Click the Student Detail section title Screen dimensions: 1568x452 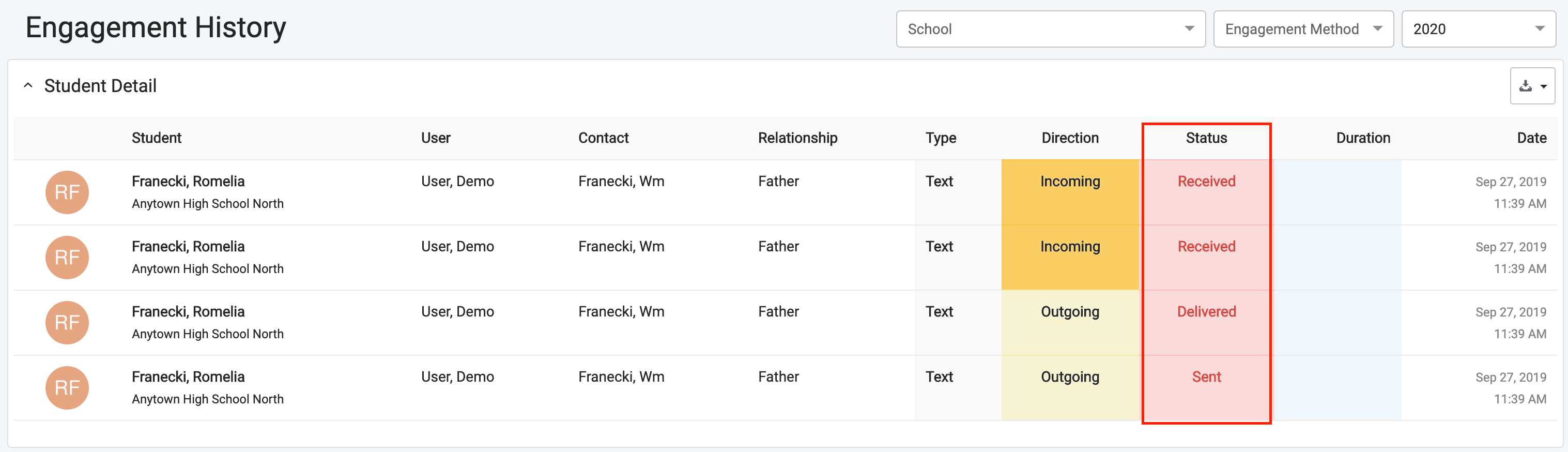click(100, 86)
